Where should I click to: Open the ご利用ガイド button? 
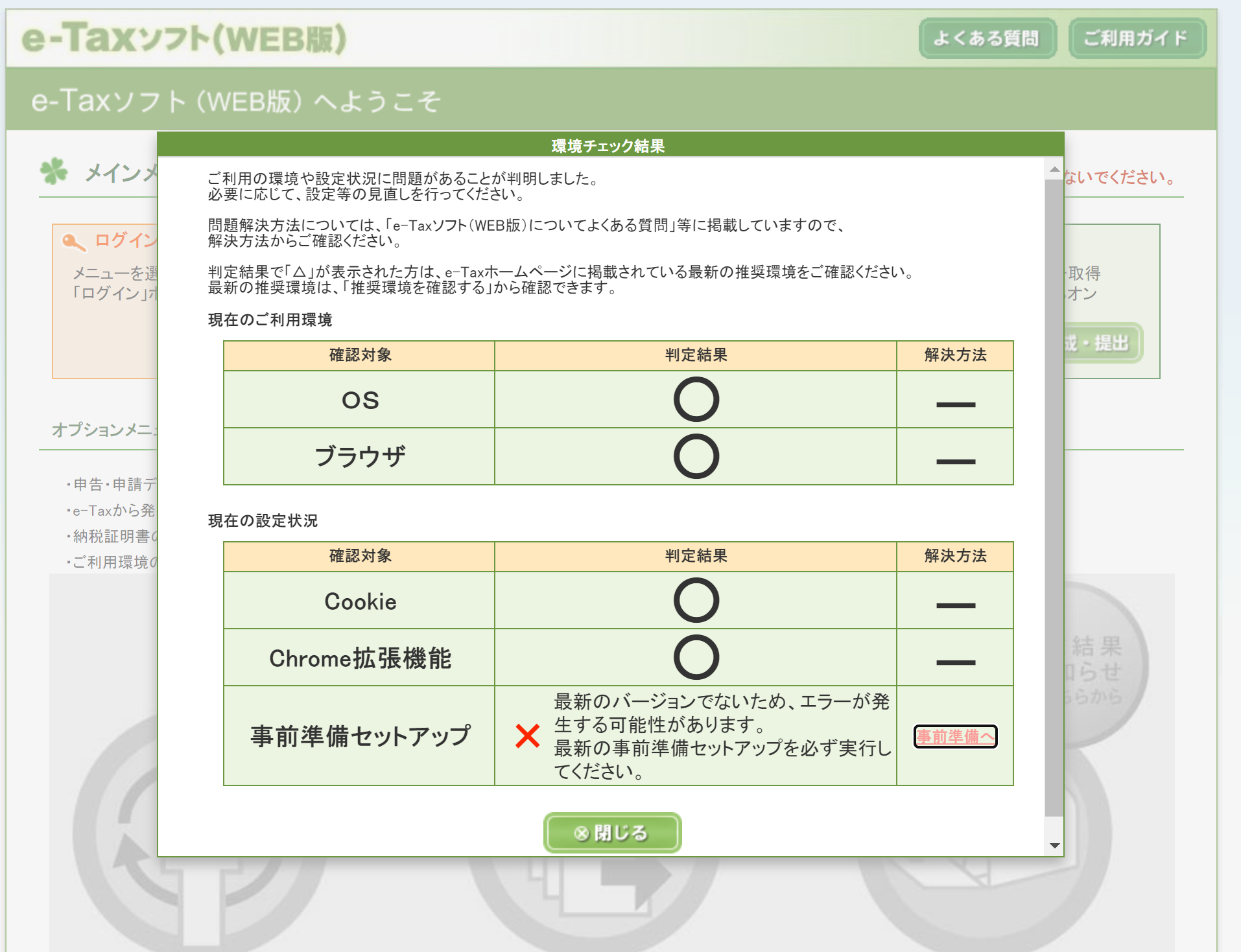pyautogui.click(x=1137, y=38)
